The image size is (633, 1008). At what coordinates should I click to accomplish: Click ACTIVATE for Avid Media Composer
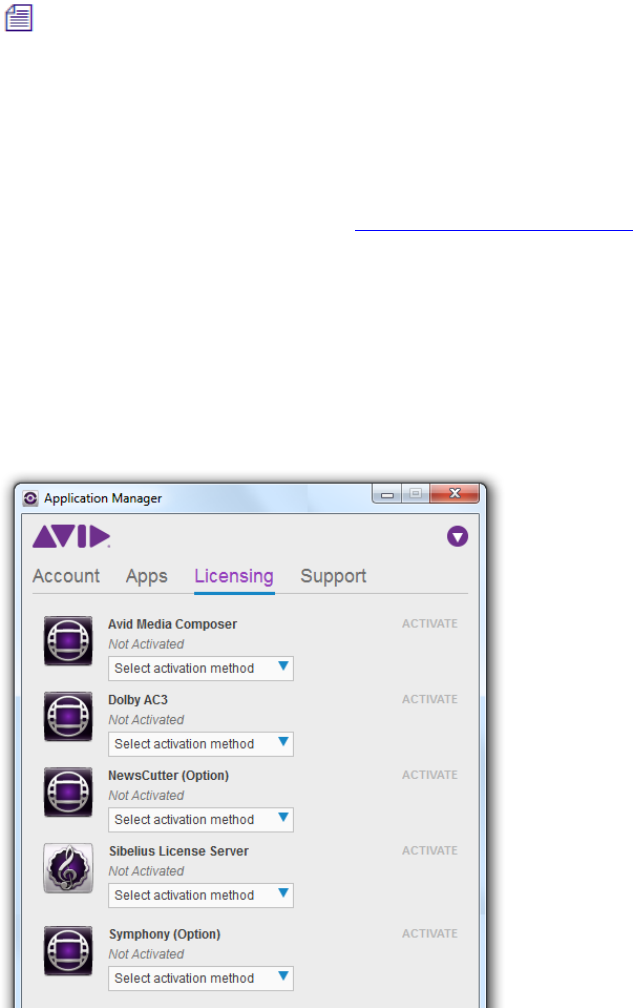point(430,624)
